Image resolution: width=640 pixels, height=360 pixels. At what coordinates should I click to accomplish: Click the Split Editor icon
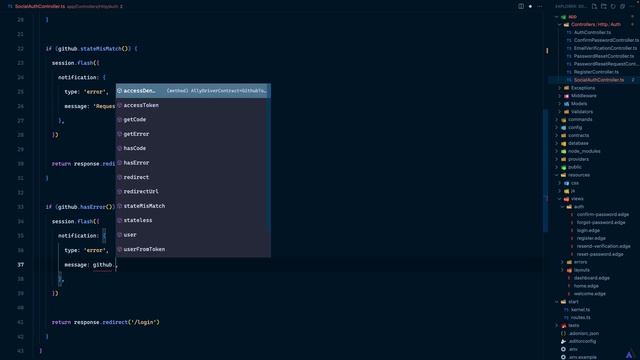(x=521, y=6)
